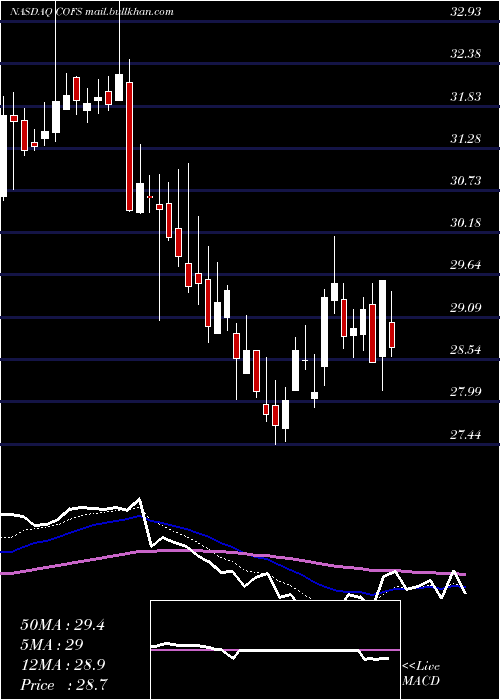Click the last red candlestick on the right
The height and width of the screenshot is (700, 500).
pyautogui.click(x=392, y=335)
